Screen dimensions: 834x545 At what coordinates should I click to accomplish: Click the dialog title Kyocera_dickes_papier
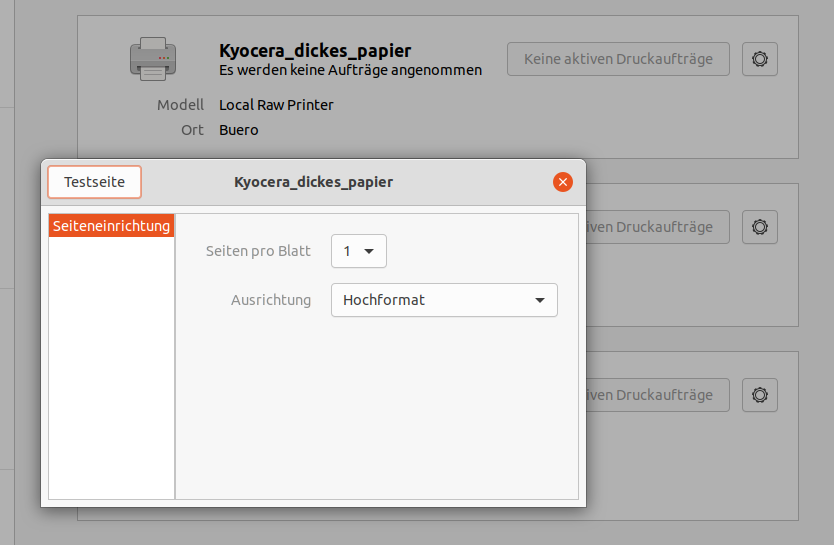pyautogui.click(x=313, y=182)
